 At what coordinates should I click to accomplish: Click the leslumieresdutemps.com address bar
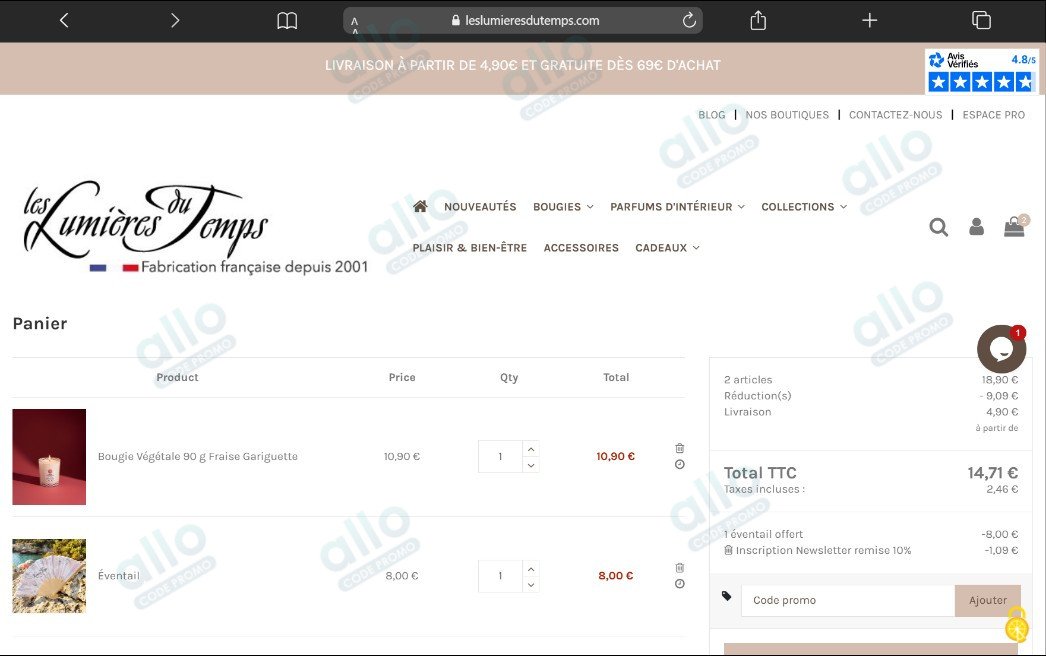click(522, 21)
